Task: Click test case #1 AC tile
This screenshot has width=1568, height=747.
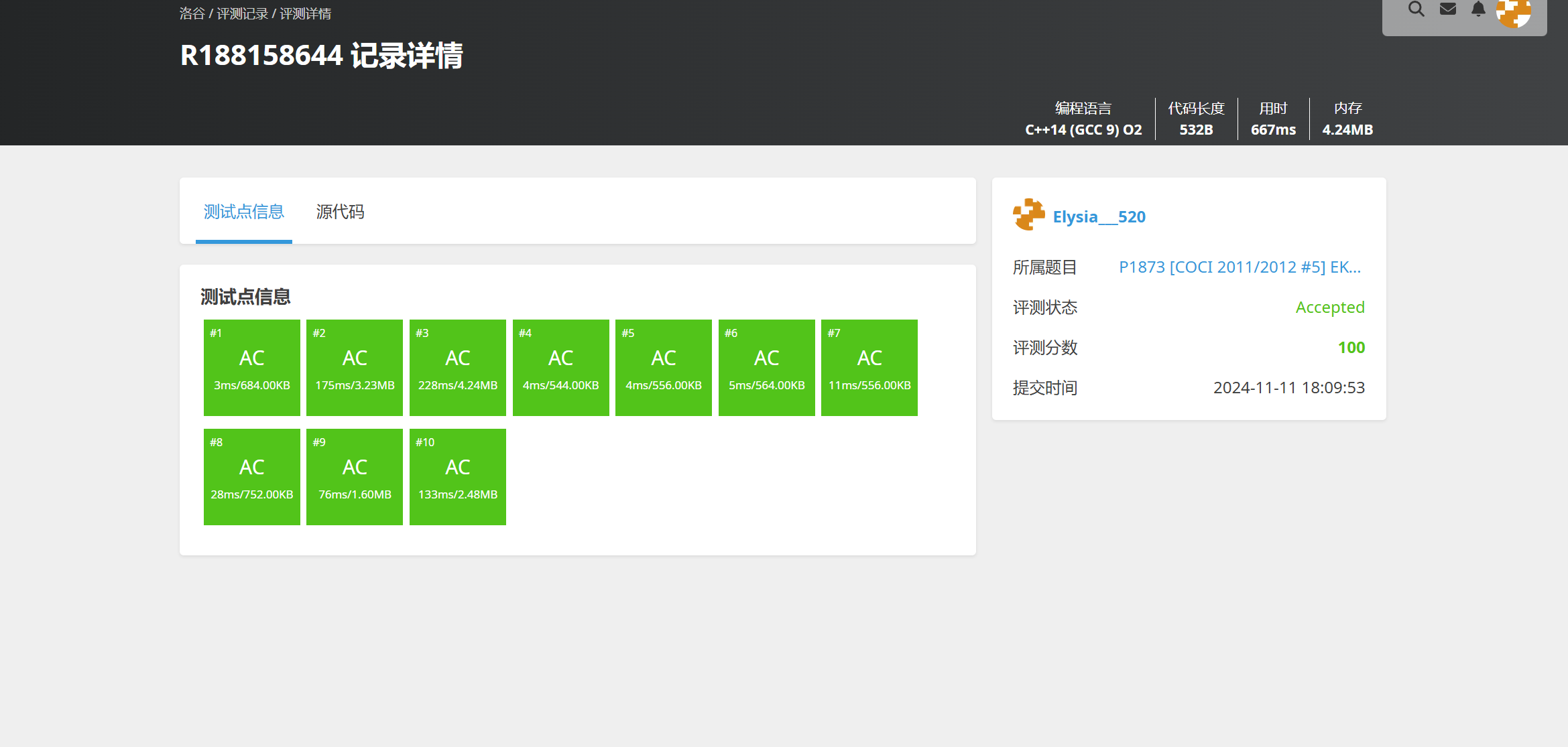Action: point(252,367)
